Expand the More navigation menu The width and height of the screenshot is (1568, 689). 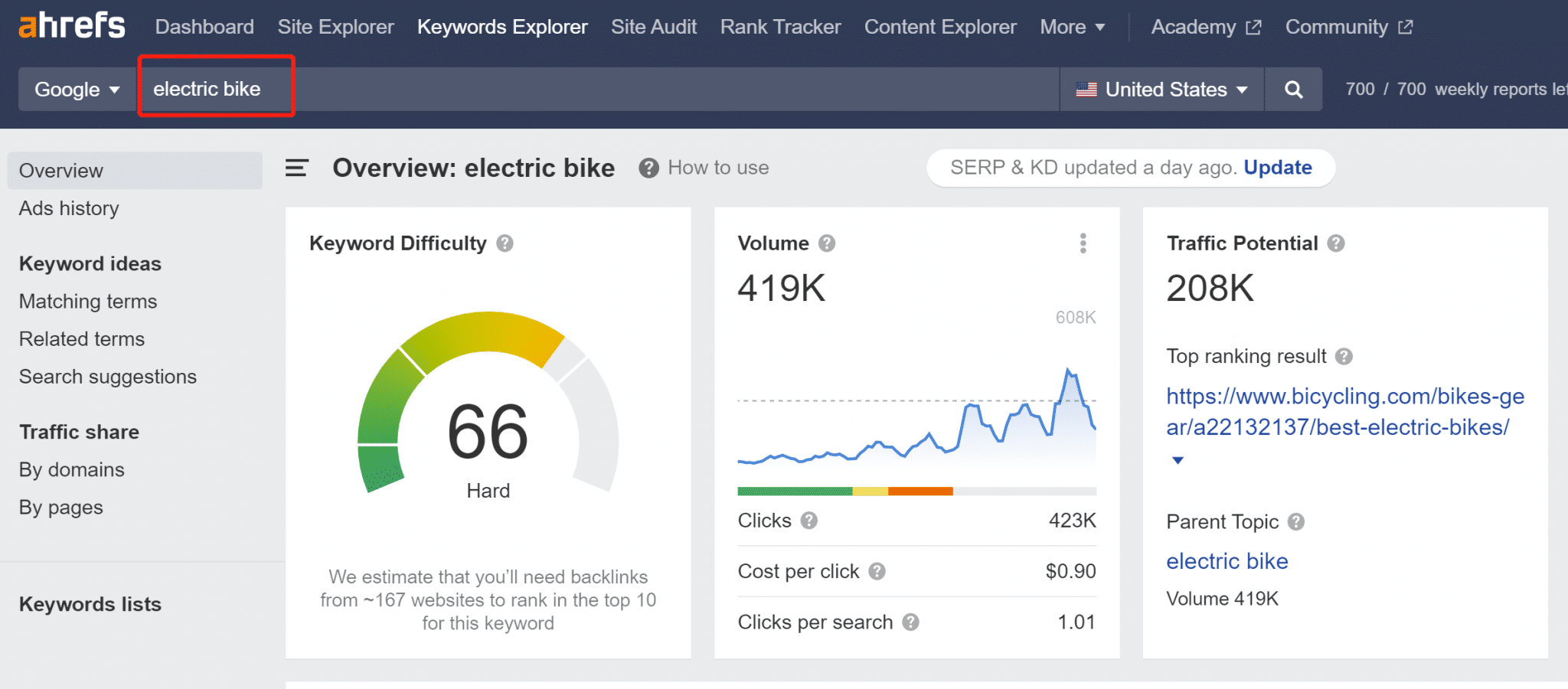coord(1072,27)
